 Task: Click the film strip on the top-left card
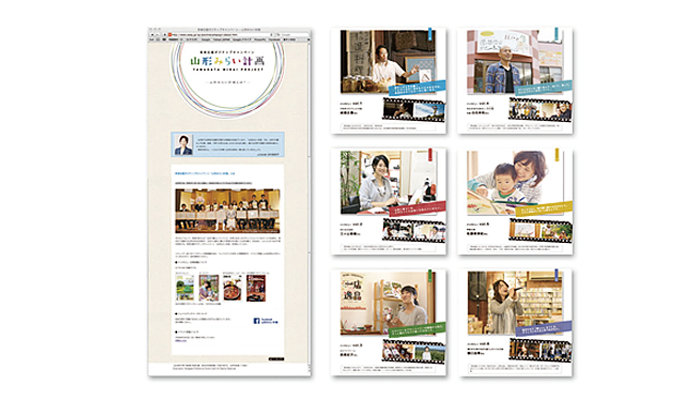point(412,110)
